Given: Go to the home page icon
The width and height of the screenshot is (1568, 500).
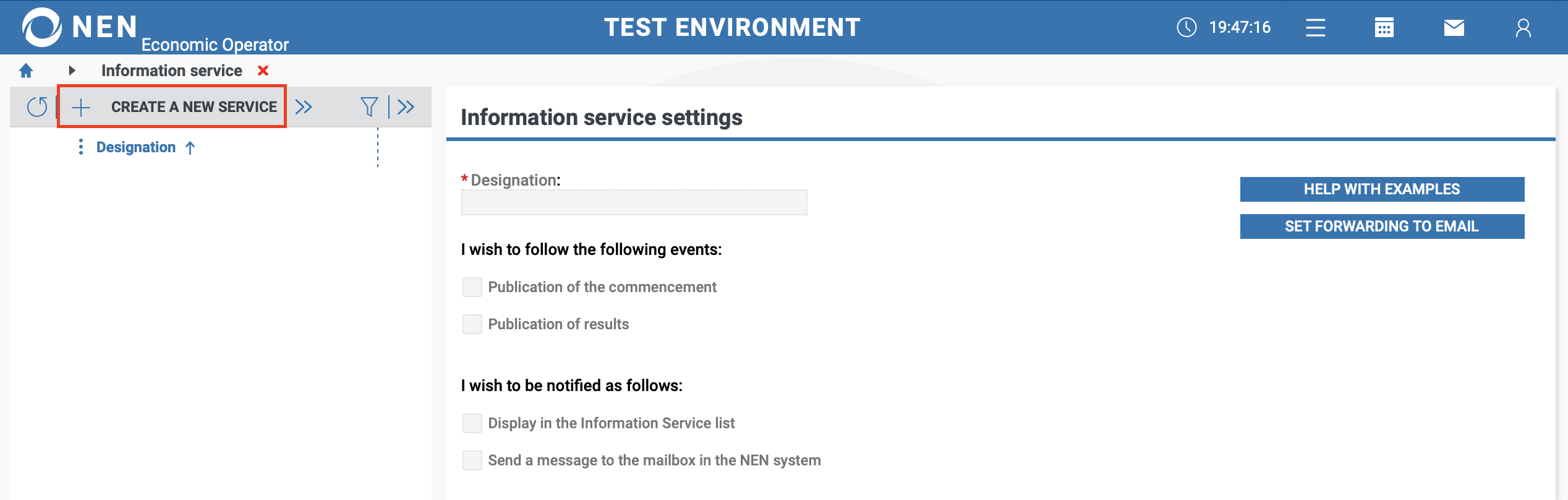Looking at the screenshot, I should [26, 71].
